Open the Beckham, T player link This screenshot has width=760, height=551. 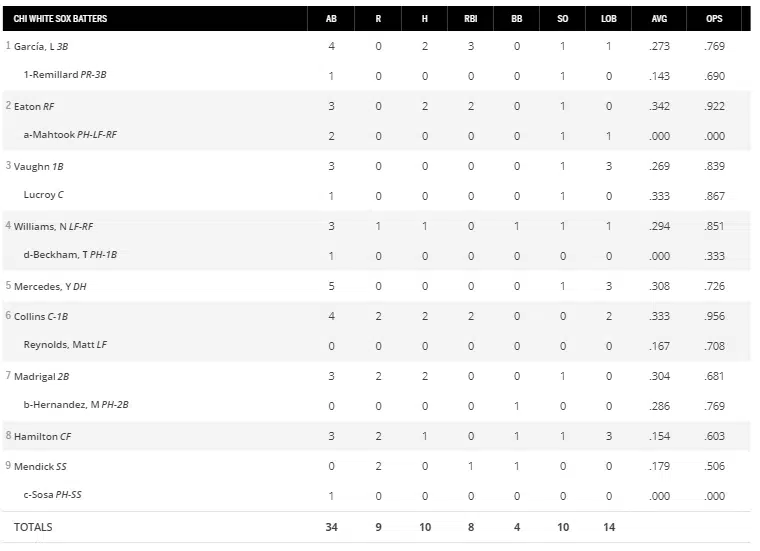[62, 256]
